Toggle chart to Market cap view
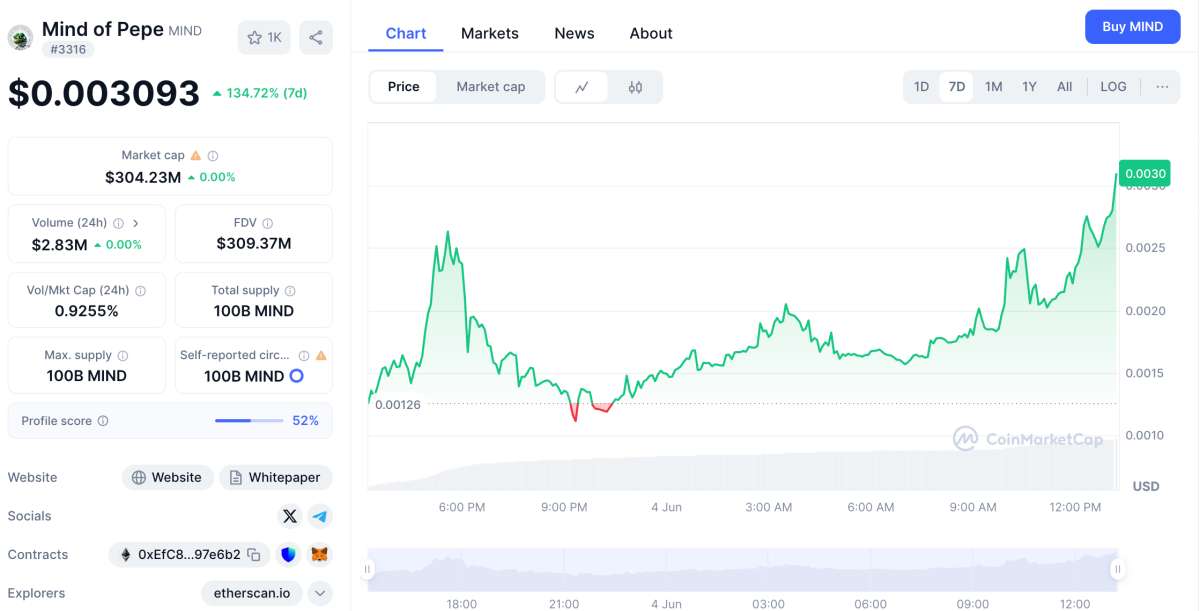 (x=491, y=87)
